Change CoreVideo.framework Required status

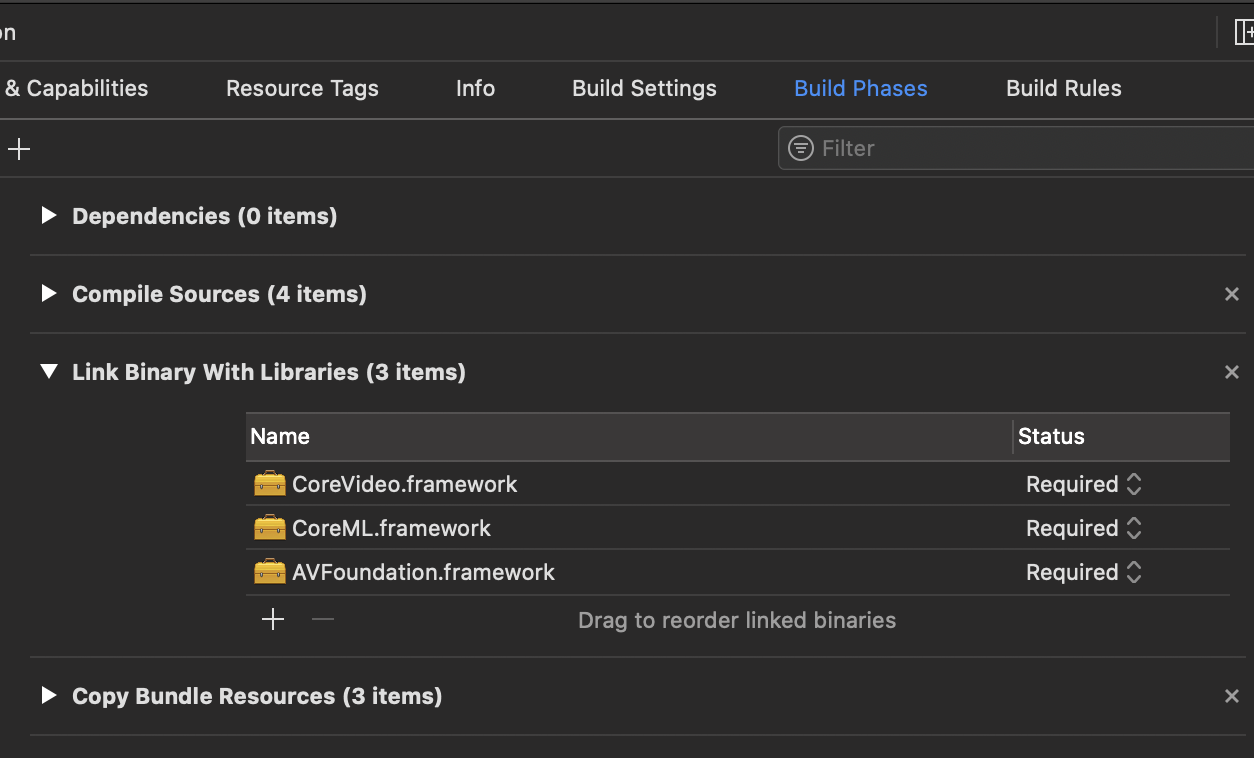[1084, 484]
